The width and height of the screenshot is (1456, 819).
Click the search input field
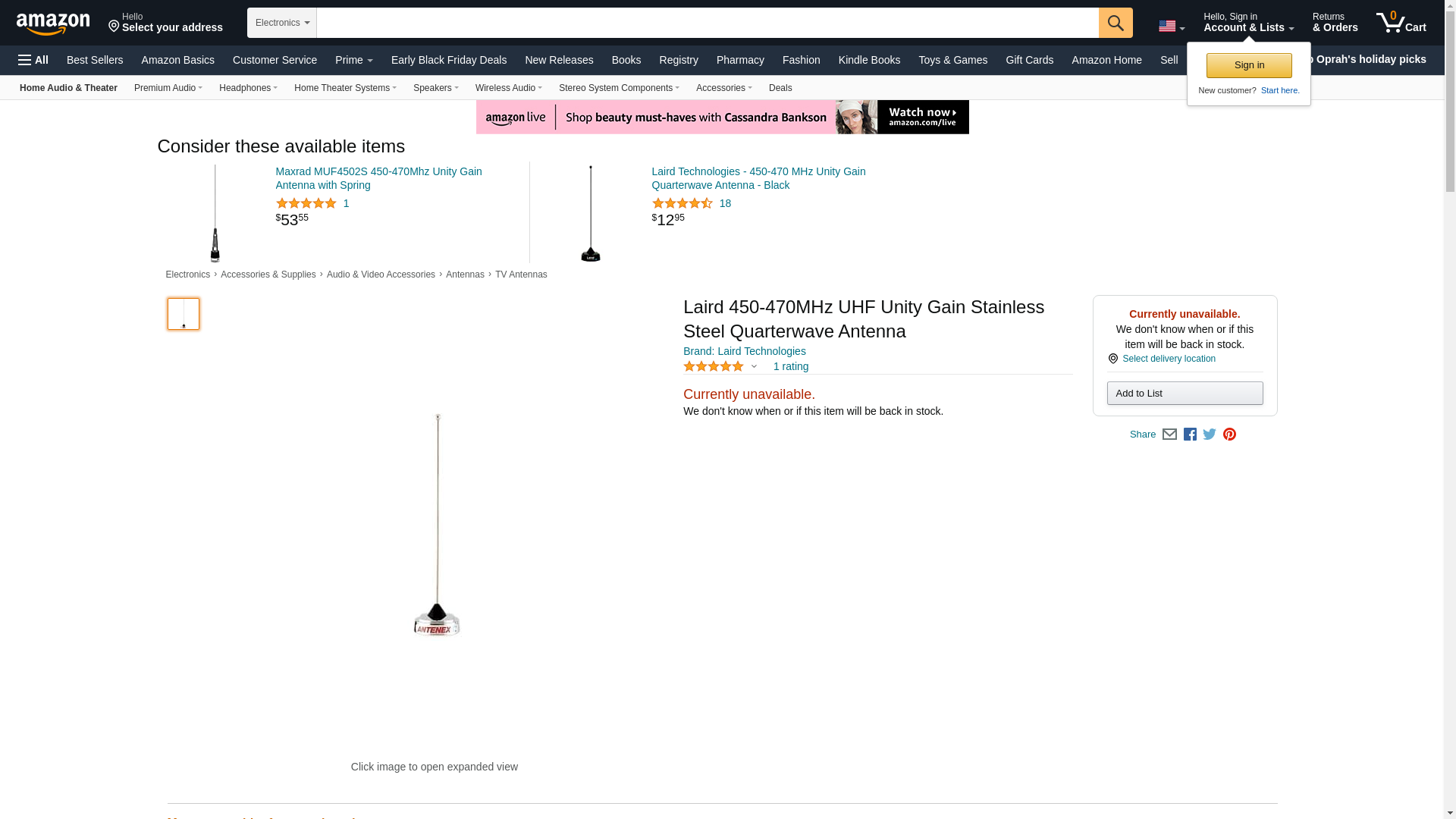(x=708, y=23)
